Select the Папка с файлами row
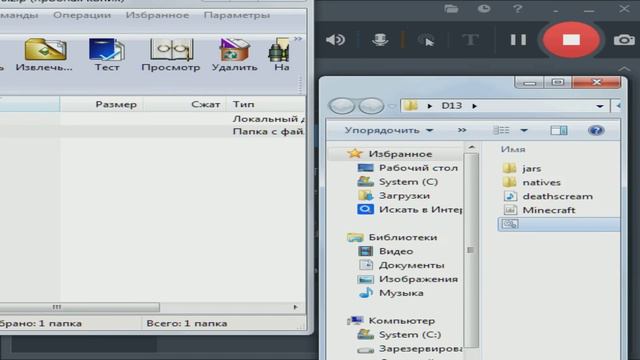The image size is (640, 360). pos(153,131)
